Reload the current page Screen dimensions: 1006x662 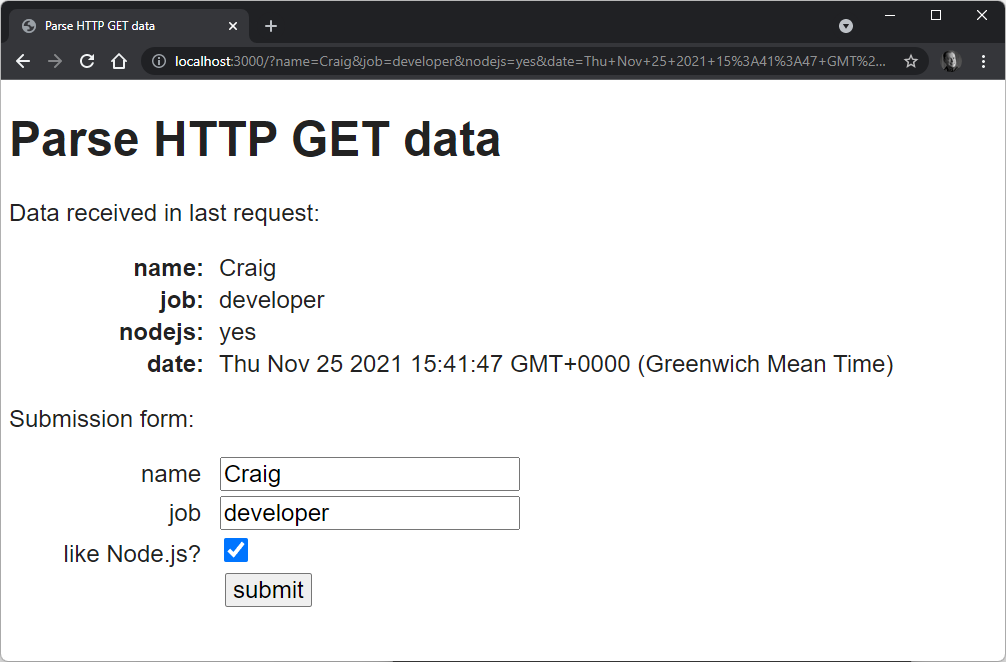(x=86, y=61)
